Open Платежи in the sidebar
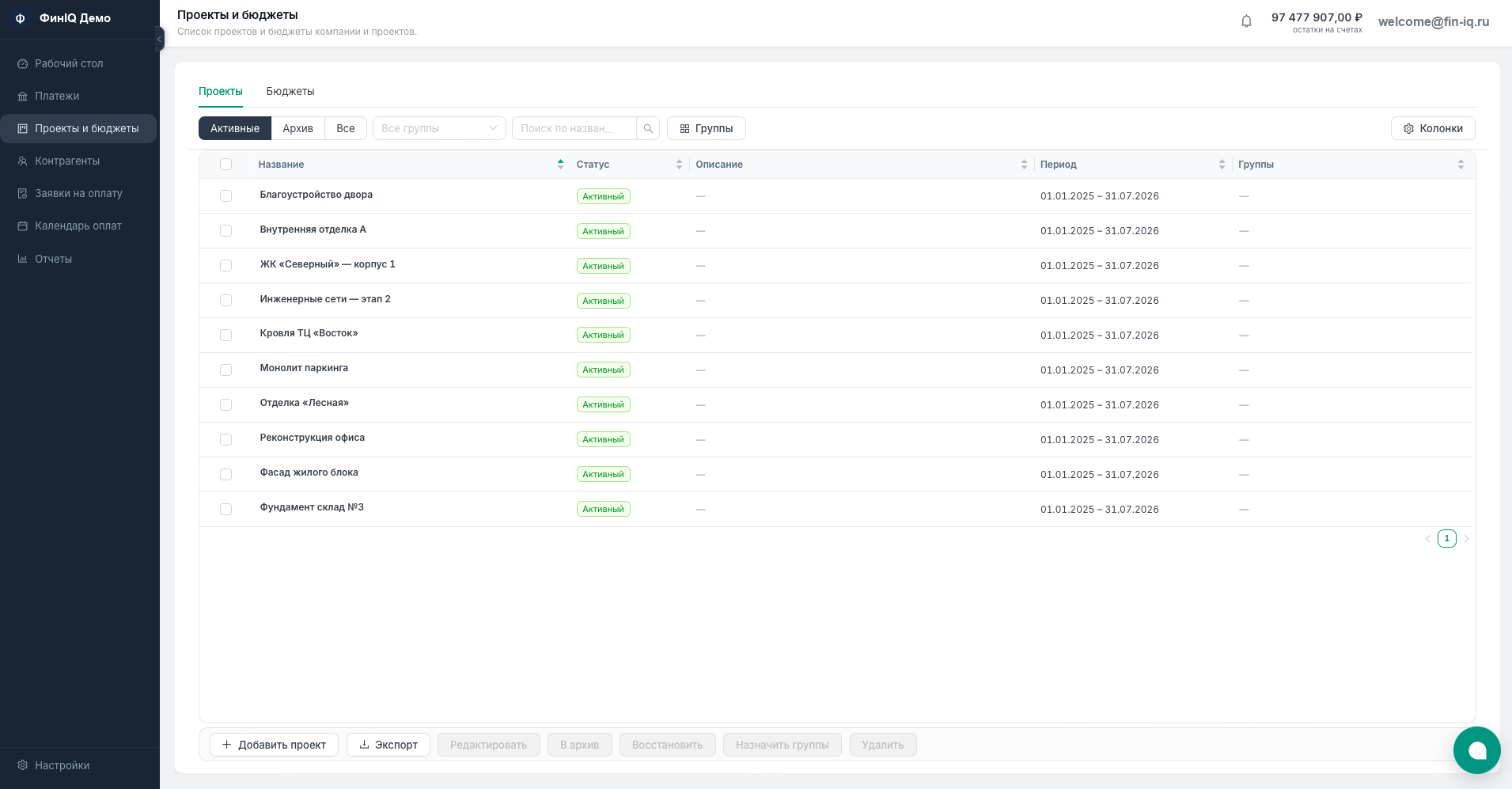This screenshot has height=789, width=1512. click(x=78, y=97)
